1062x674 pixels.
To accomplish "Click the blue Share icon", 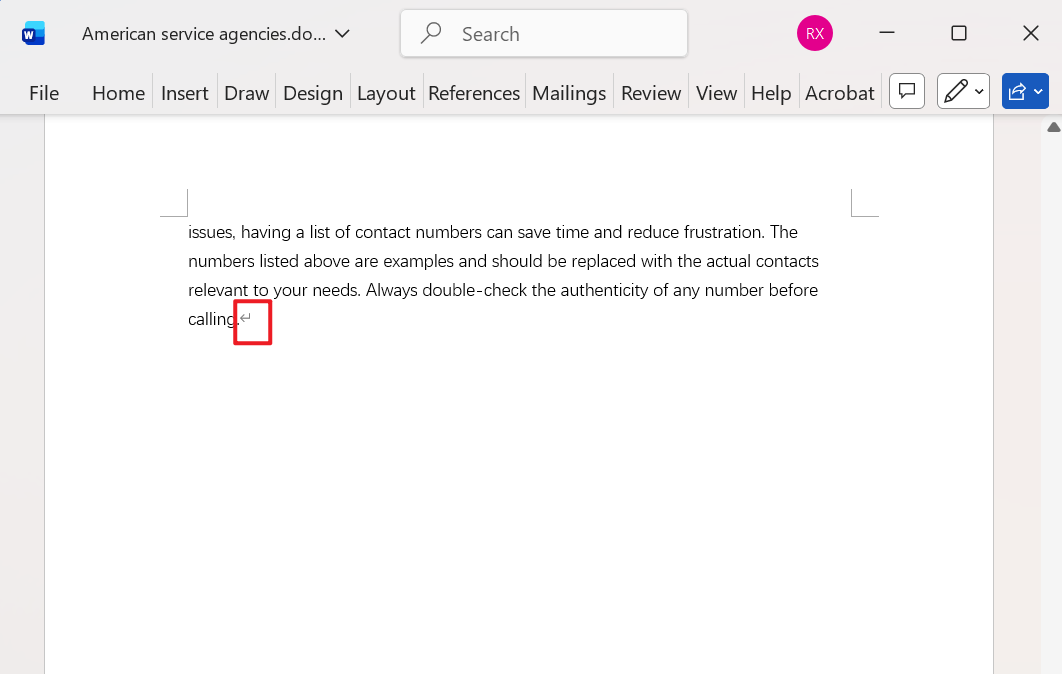I will [1017, 91].
